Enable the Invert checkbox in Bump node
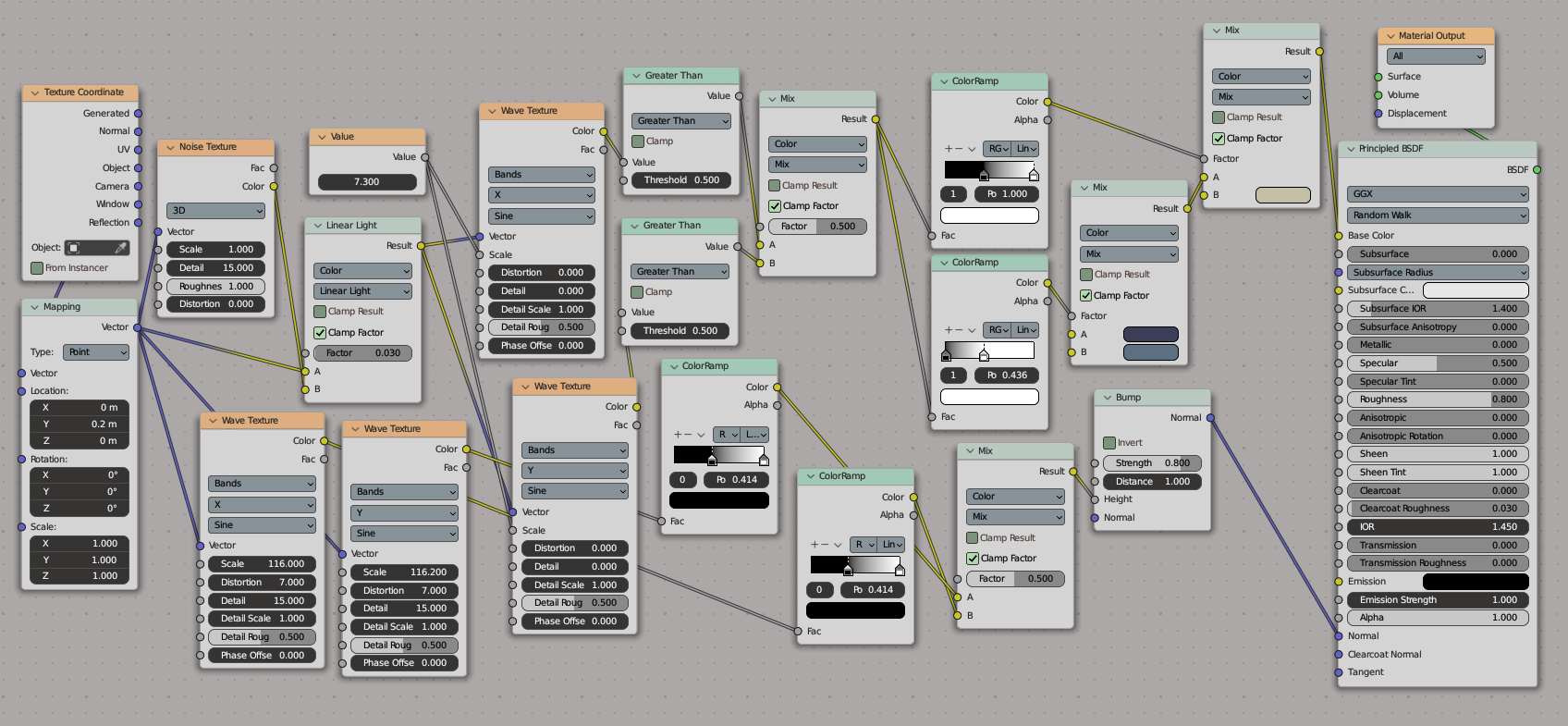This screenshot has width=1568, height=726. (1109, 443)
